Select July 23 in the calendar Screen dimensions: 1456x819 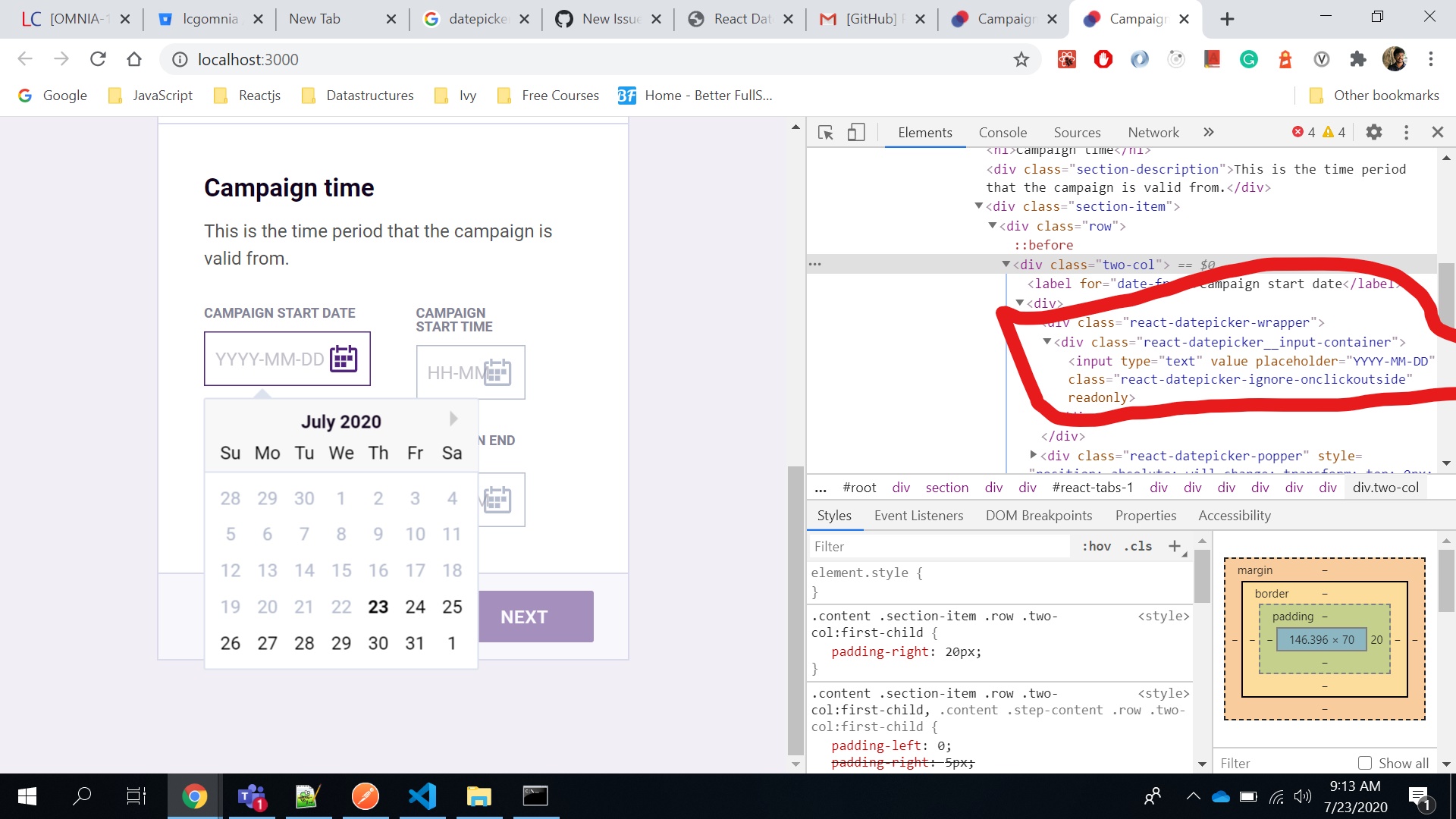(x=378, y=607)
